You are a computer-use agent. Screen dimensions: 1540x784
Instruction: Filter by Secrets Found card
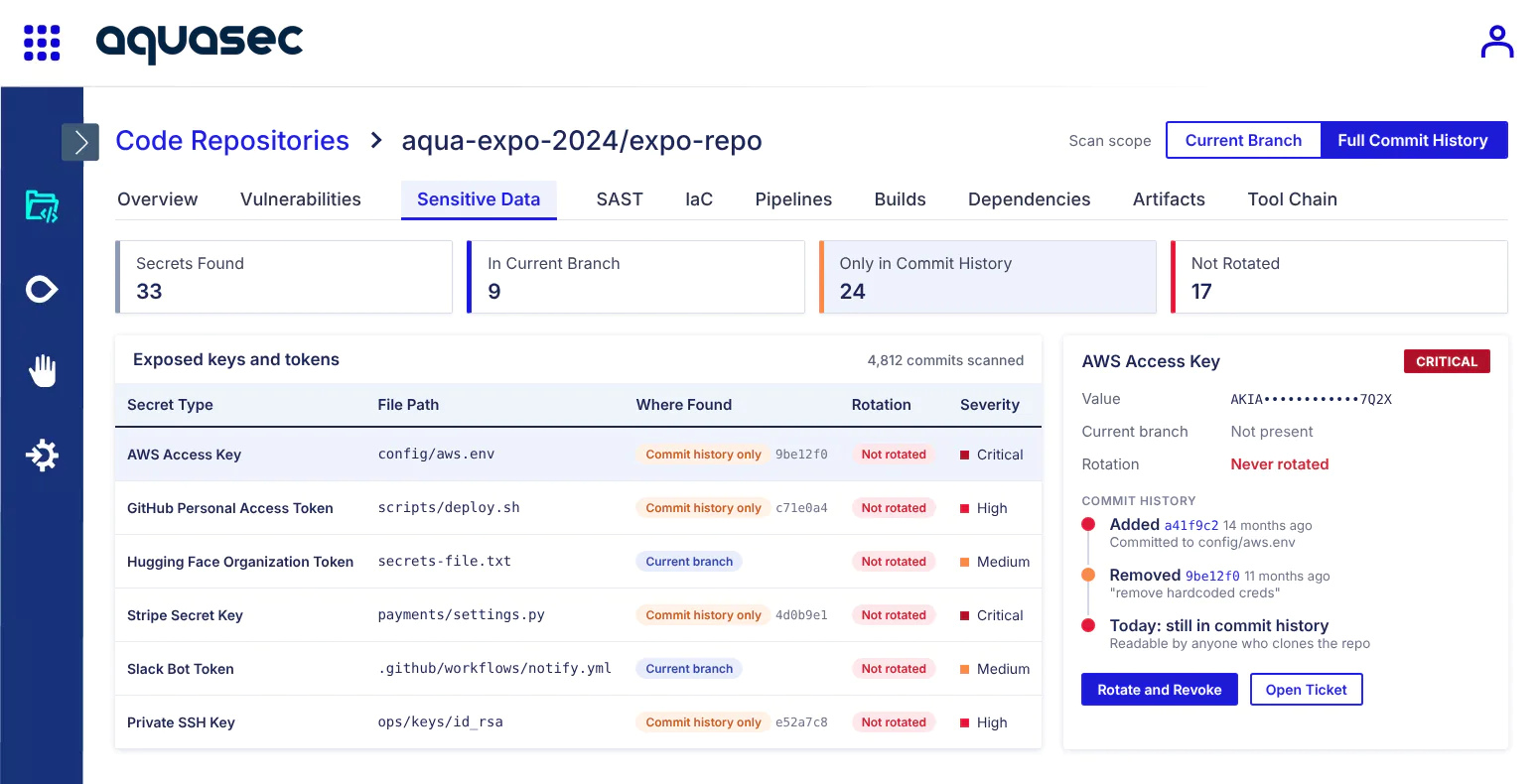point(284,277)
